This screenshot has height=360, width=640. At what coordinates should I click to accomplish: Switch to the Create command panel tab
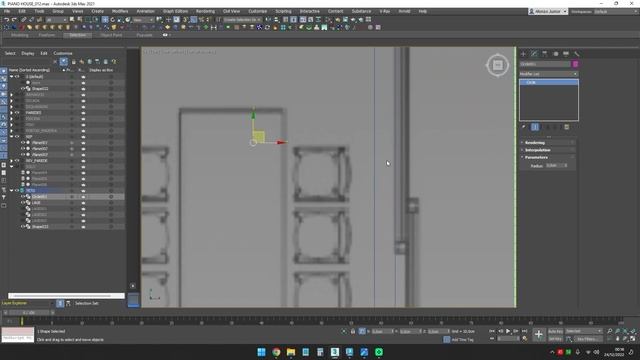[x=524, y=54]
